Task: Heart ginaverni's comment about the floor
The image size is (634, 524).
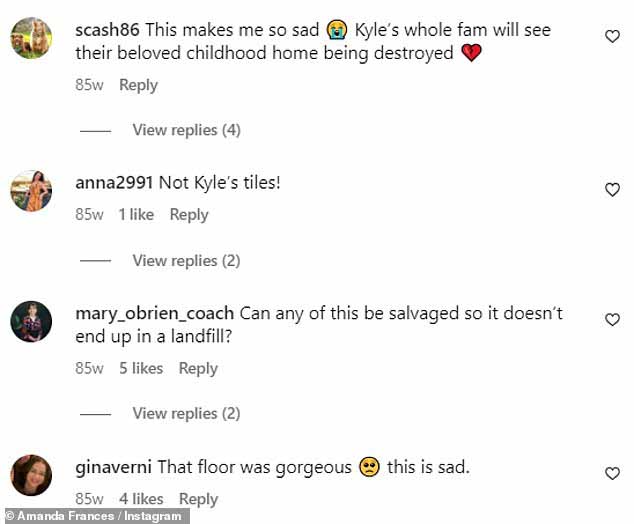Action: (x=612, y=473)
